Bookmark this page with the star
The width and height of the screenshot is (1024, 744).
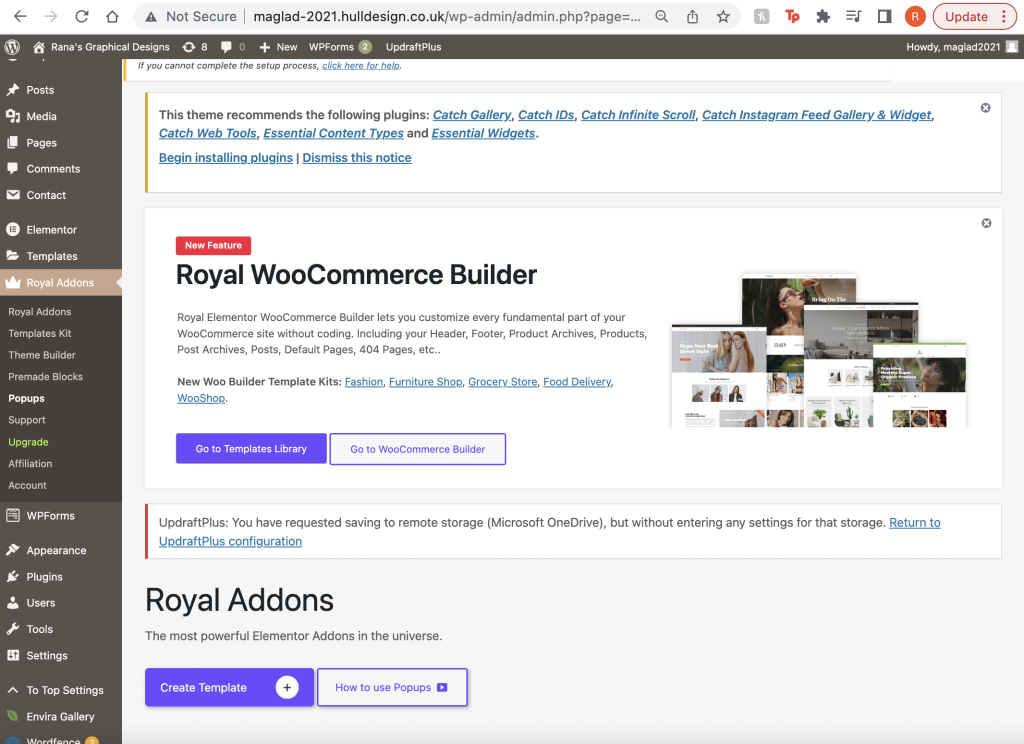tap(723, 17)
